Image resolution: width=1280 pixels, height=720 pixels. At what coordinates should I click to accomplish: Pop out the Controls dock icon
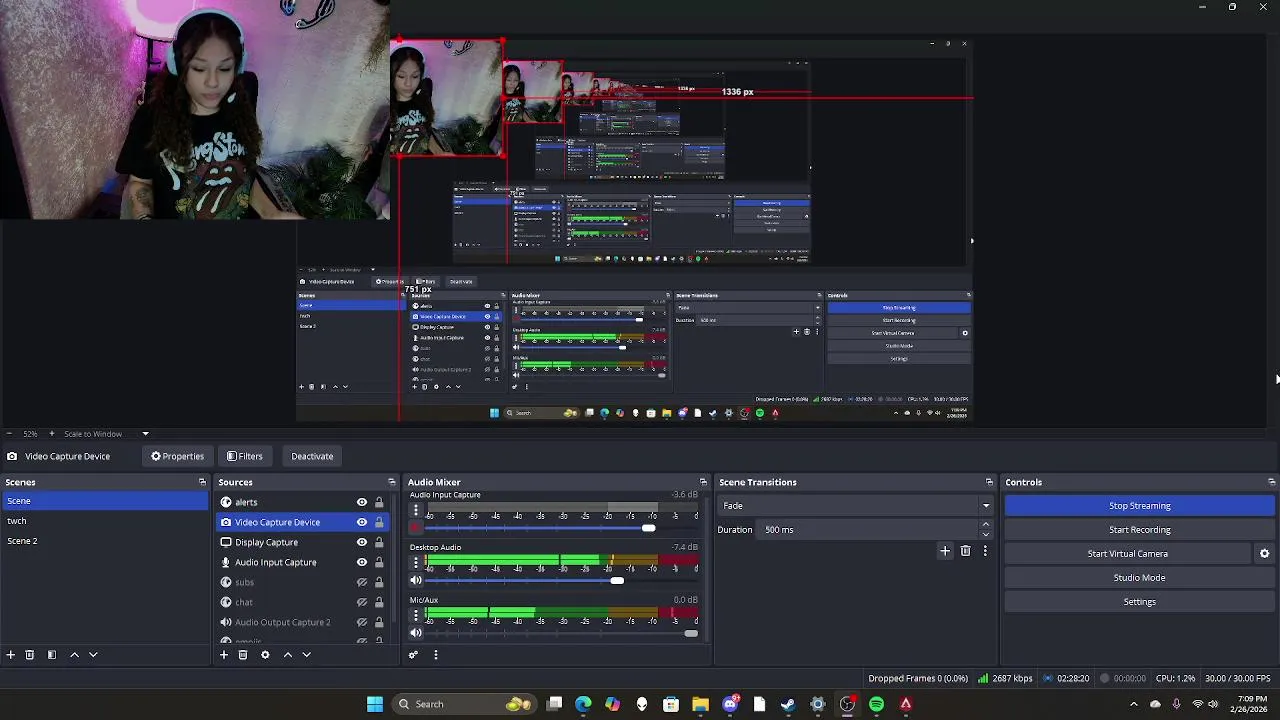[x=1271, y=482]
